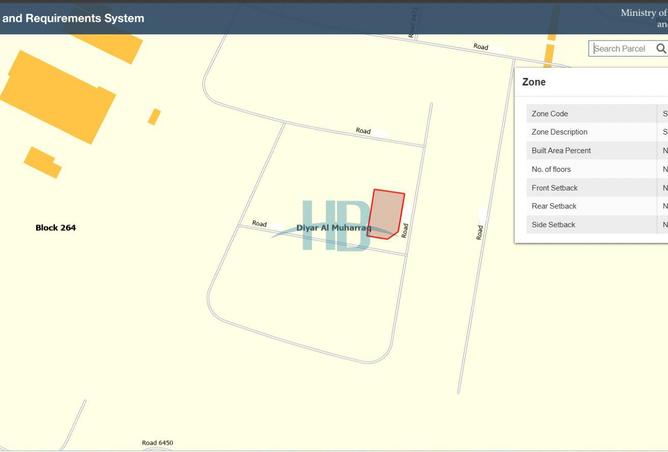The width and height of the screenshot is (668, 452).
Task: Click the Ministry text in header
Action: pyautogui.click(x=643, y=13)
